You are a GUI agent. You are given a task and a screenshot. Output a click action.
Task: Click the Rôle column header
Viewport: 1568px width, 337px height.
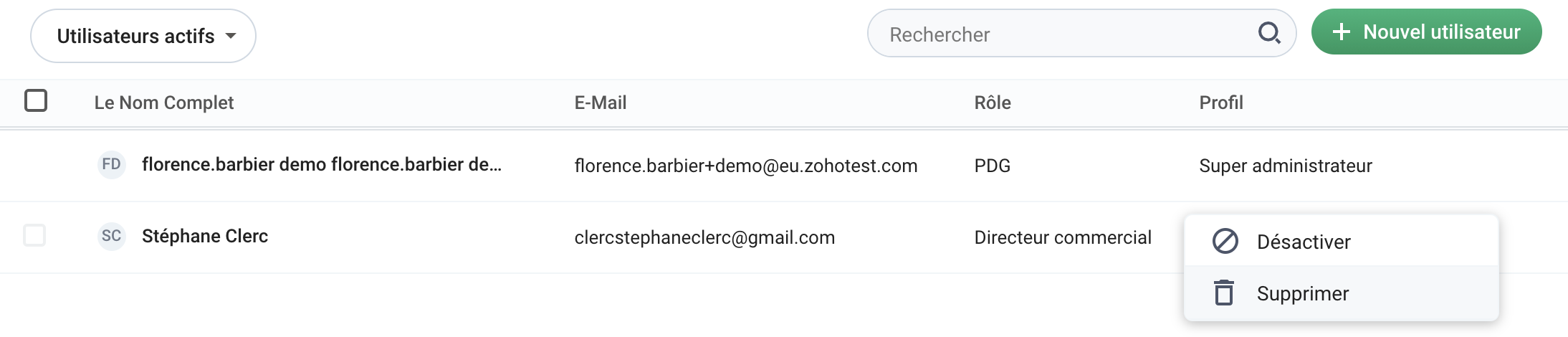(993, 103)
